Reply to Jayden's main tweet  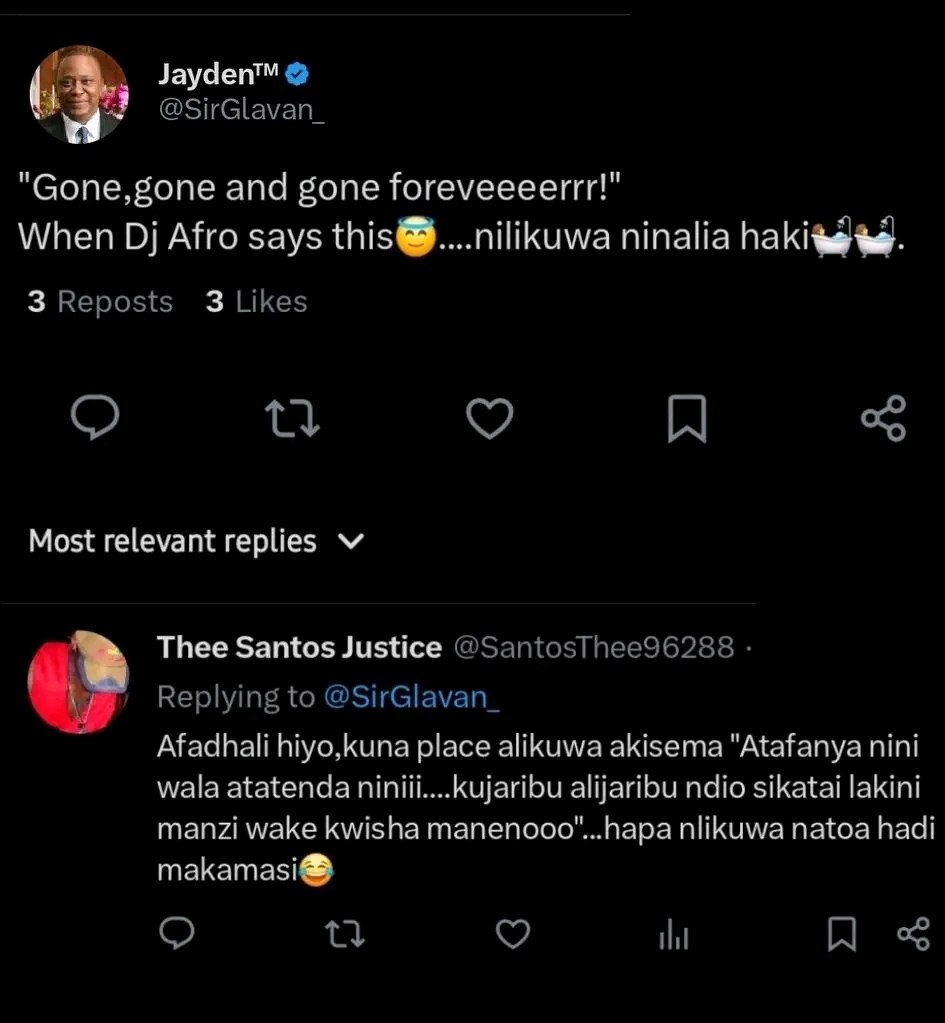point(95,418)
